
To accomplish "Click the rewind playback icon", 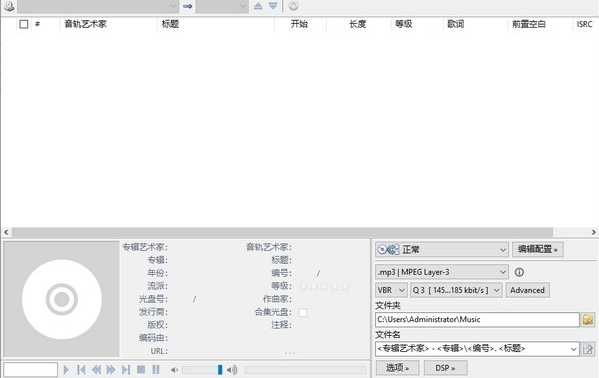I will click(x=96, y=370).
